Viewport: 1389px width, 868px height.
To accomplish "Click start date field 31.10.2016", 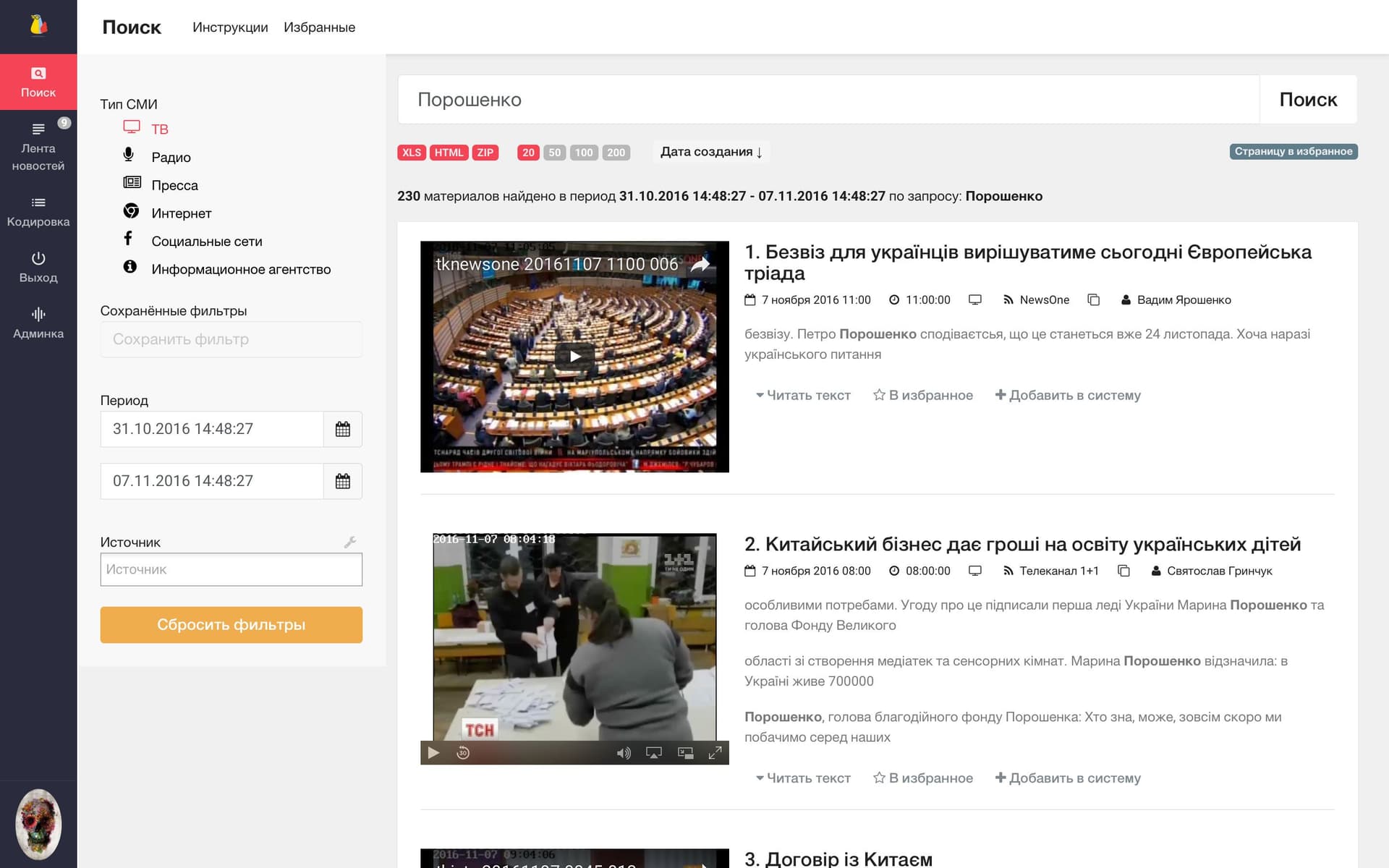I will [212, 429].
